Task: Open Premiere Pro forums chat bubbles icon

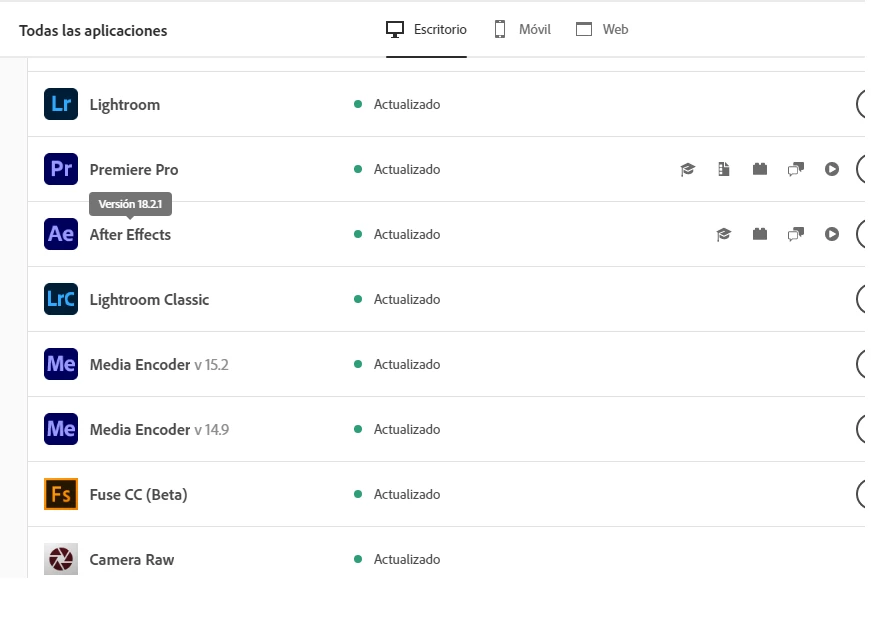Action: (796, 169)
